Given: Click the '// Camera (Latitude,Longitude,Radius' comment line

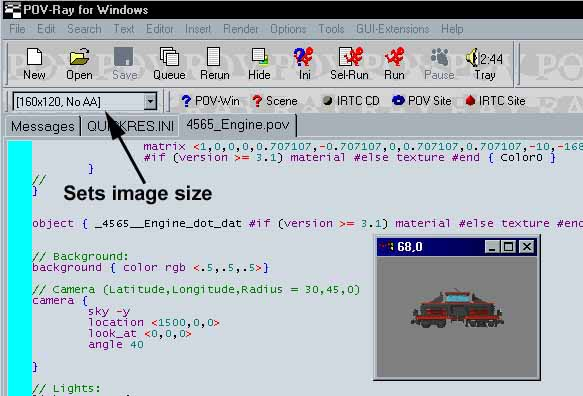Looking at the screenshot, I should pos(196,289).
